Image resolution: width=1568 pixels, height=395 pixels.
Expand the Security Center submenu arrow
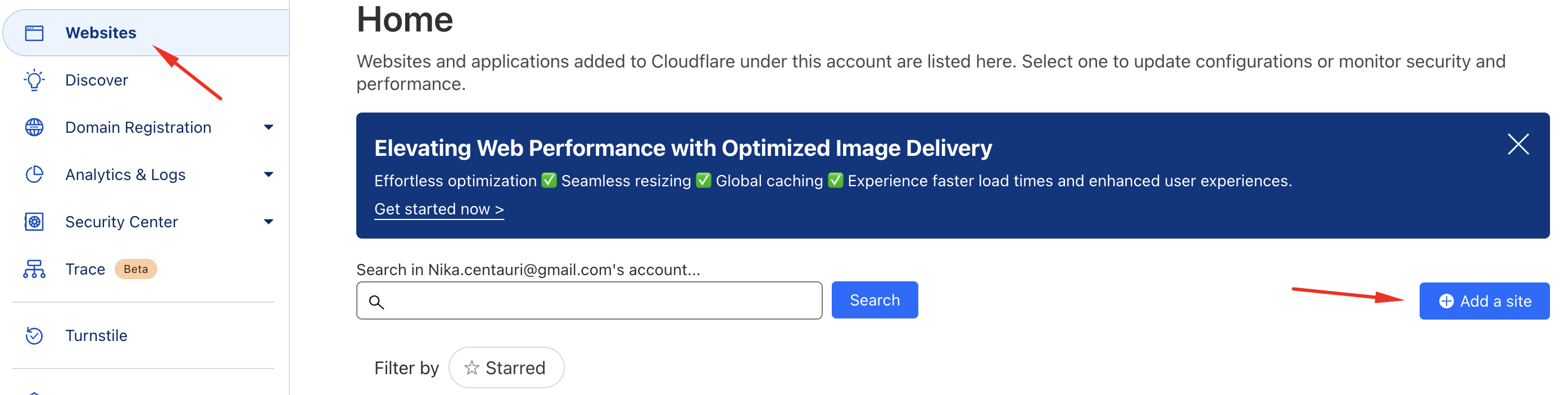[x=269, y=222]
